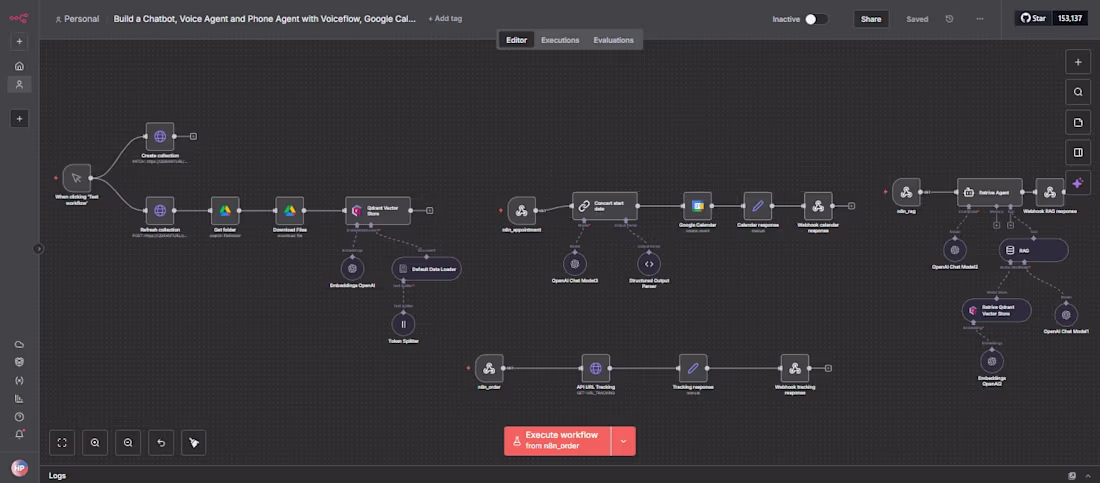Open the three-dot workflow options menu
The width and height of the screenshot is (1100, 483).
pos(979,19)
